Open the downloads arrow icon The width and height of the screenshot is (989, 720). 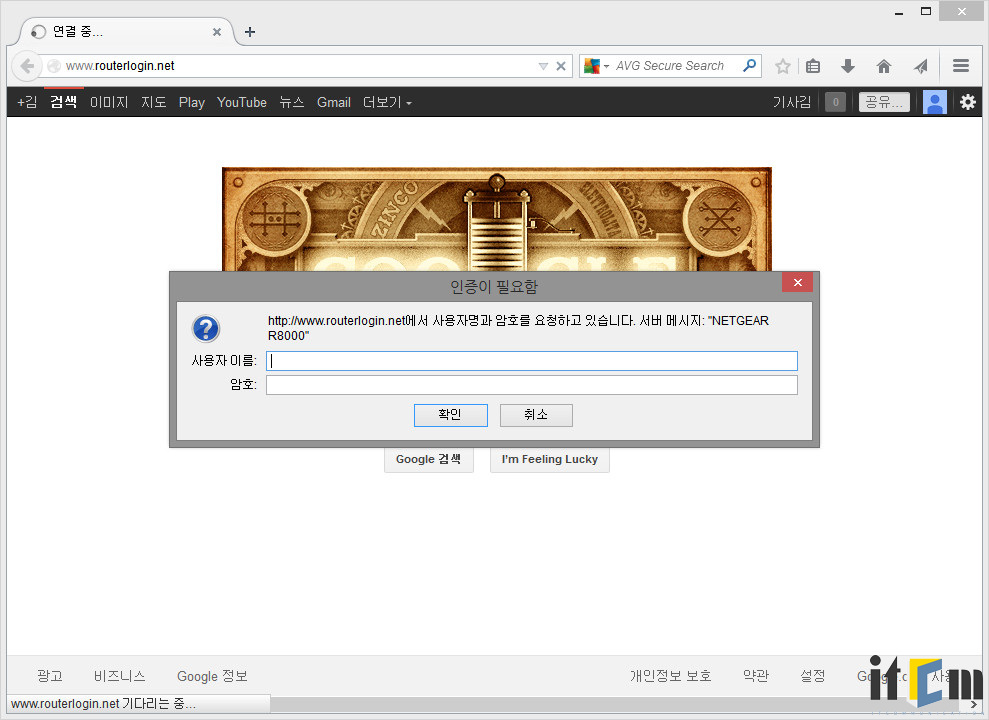click(x=848, y=66)
